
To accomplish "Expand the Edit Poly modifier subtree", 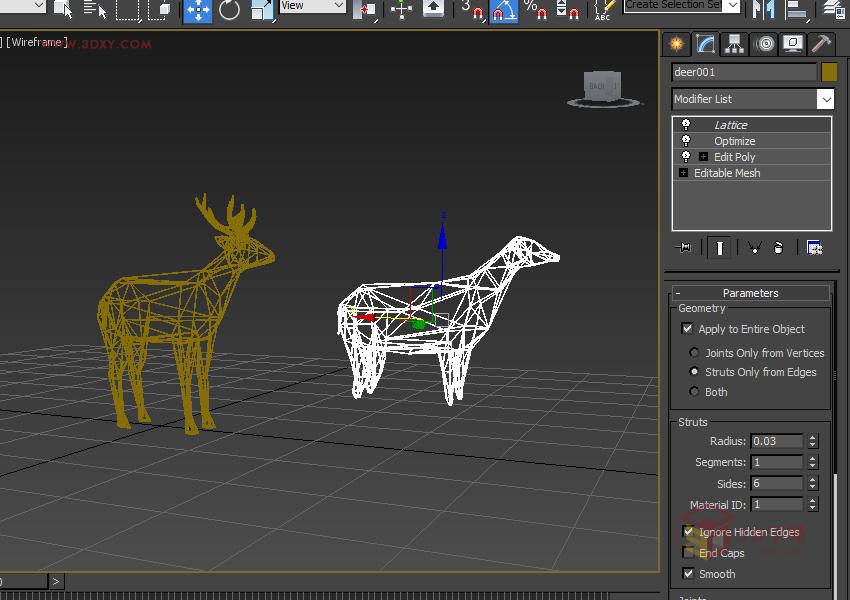I will (703, 157).
